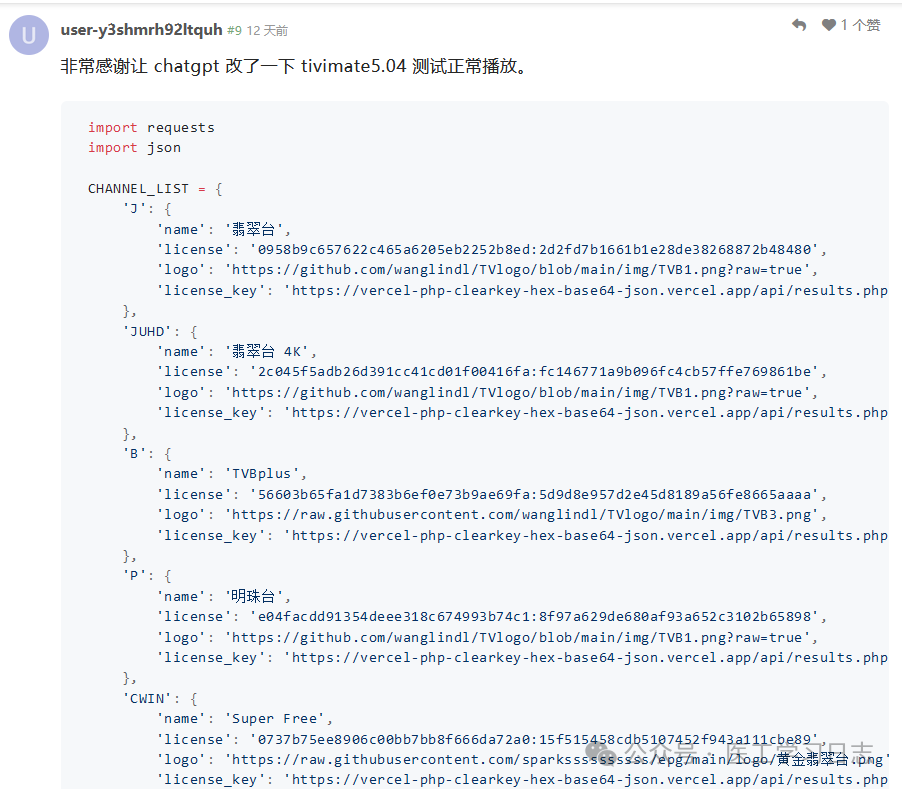Click the name 'TVBplus' line
The height and width of the screenshot is (789, 902).
click(232, 474)
